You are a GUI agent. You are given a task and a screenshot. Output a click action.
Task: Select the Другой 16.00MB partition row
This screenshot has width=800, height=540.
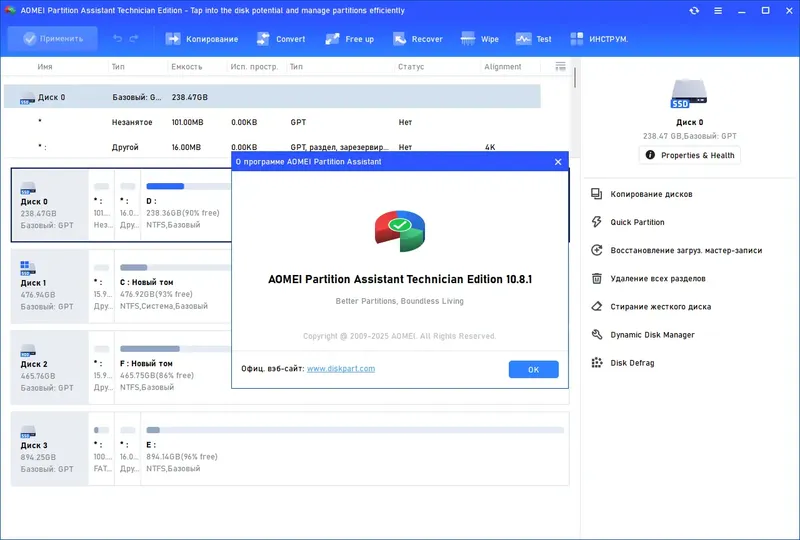click(x=272, y=147)
